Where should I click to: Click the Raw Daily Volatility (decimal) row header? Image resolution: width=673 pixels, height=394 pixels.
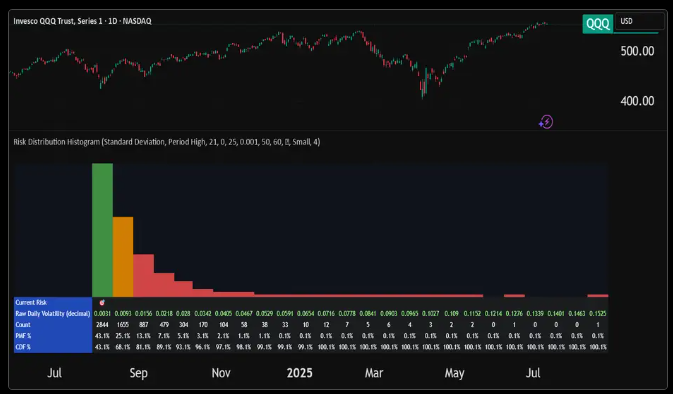[x=53, y=314]
